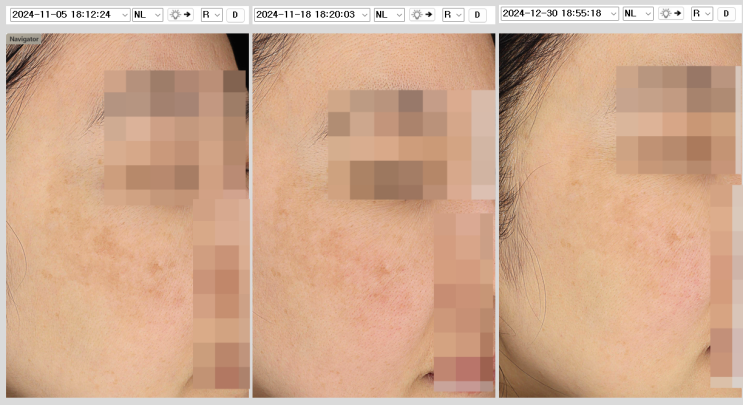The image size is (743, 405).
Task: Click the light icon above the 2024-12-30 image
Action: [x=671, y=14]
